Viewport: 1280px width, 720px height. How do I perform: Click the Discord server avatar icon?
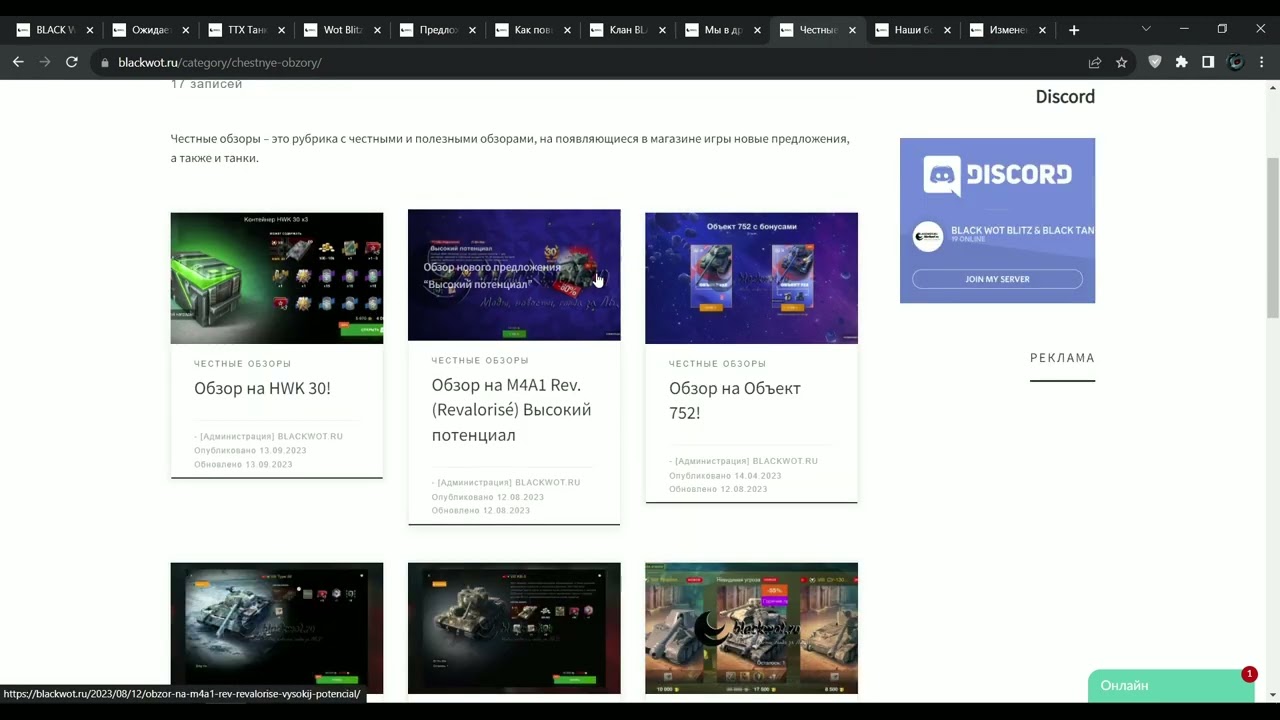click(928, 236)
